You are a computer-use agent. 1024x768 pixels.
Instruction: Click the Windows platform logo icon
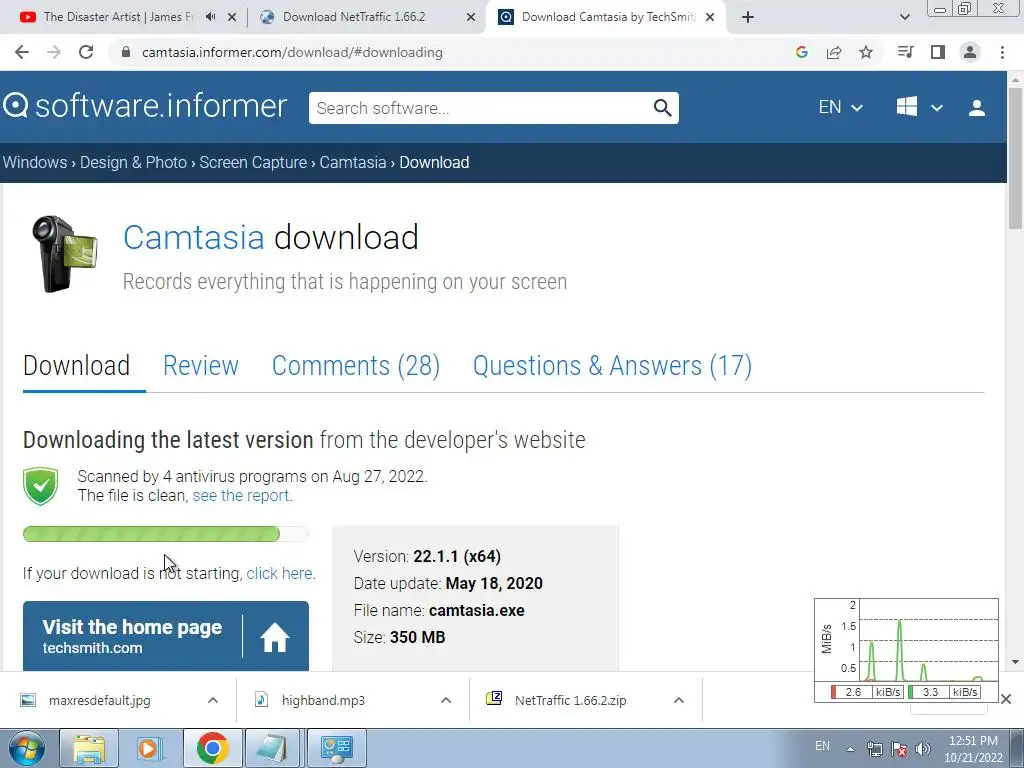point(906,107)
